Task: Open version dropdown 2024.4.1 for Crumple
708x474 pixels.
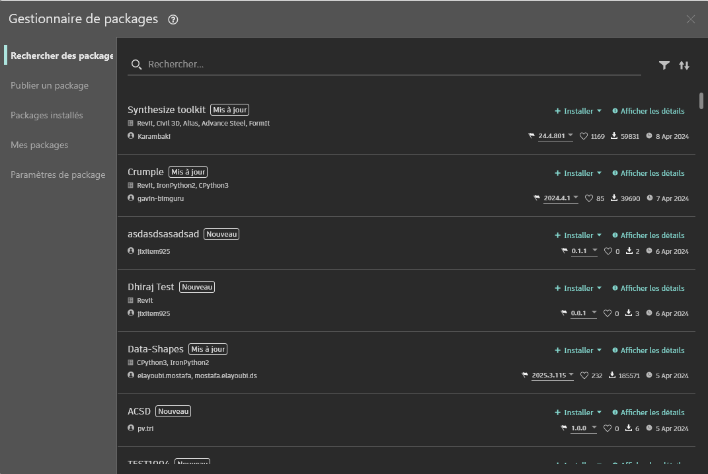Action: (560, 198)
